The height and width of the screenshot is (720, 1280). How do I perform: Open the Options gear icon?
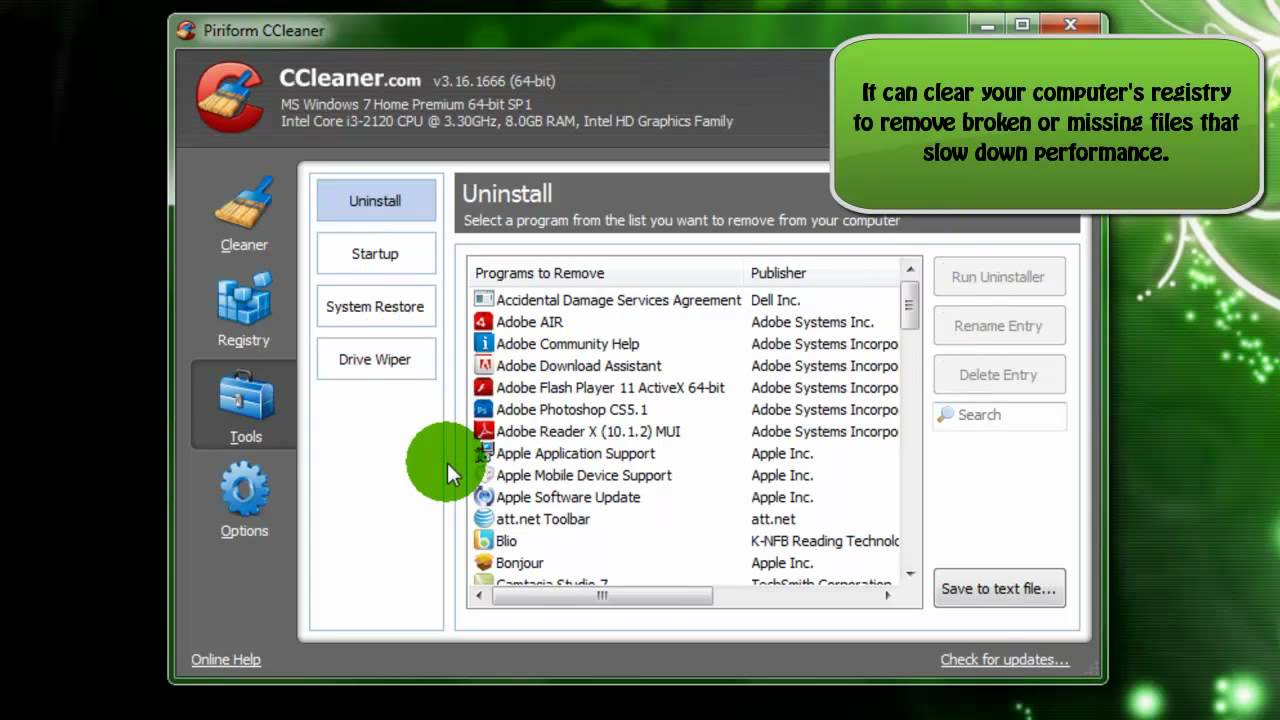click(x=245, y=489)
